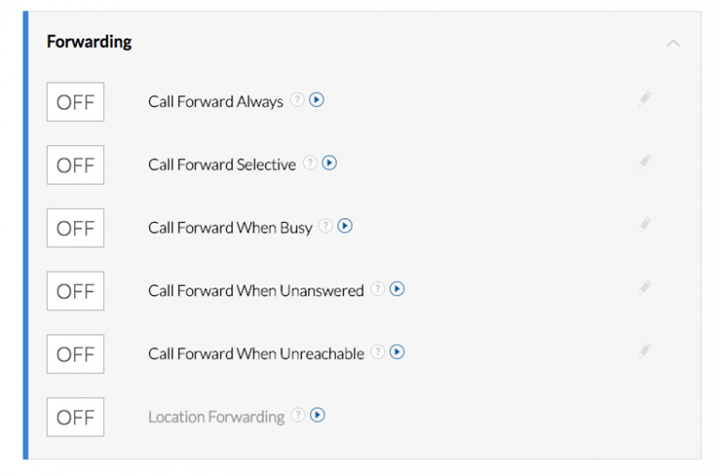Screen dimensions: 720x476
Task: Open help for Call Forward Always
Action: point(298,100)
